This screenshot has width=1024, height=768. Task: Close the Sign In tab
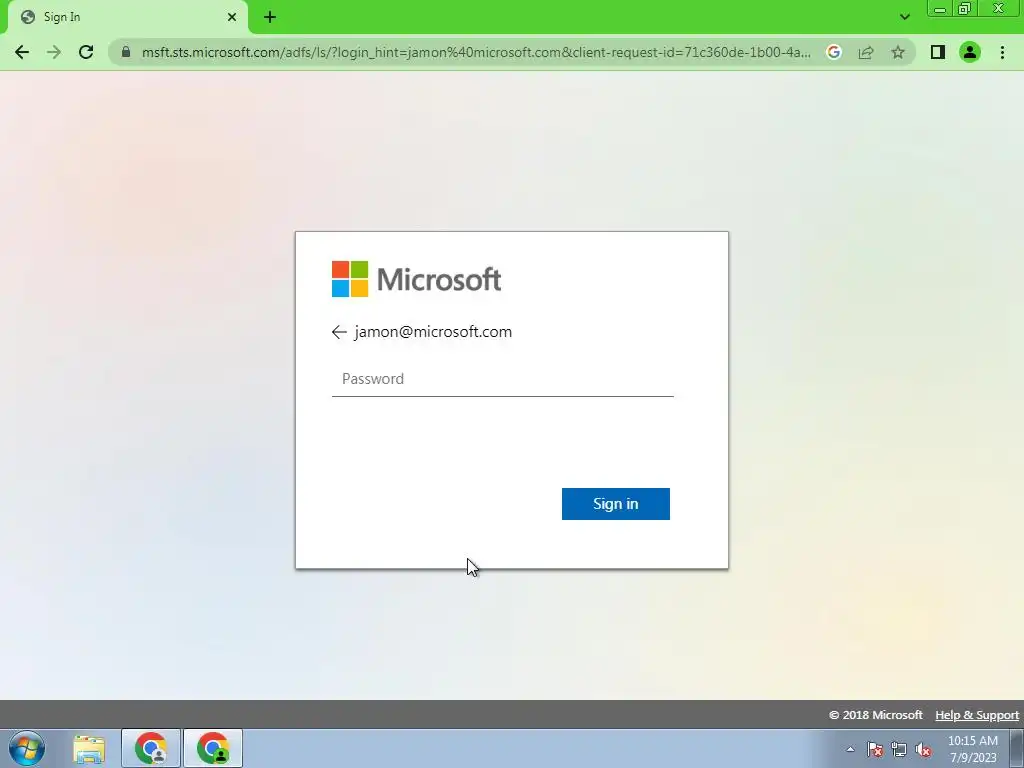pyautogui.click(x=232, y=17)
